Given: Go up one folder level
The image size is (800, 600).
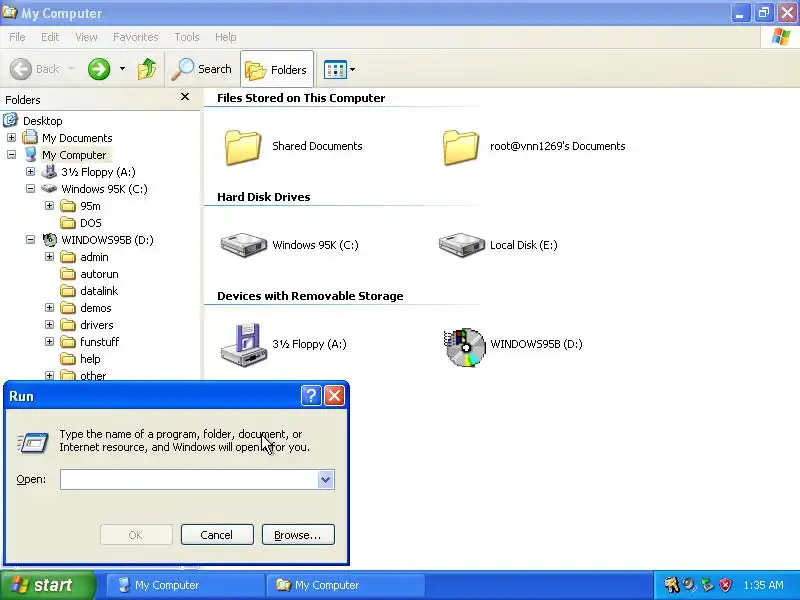Looking at the screenshot, I should tap(147, 69).
